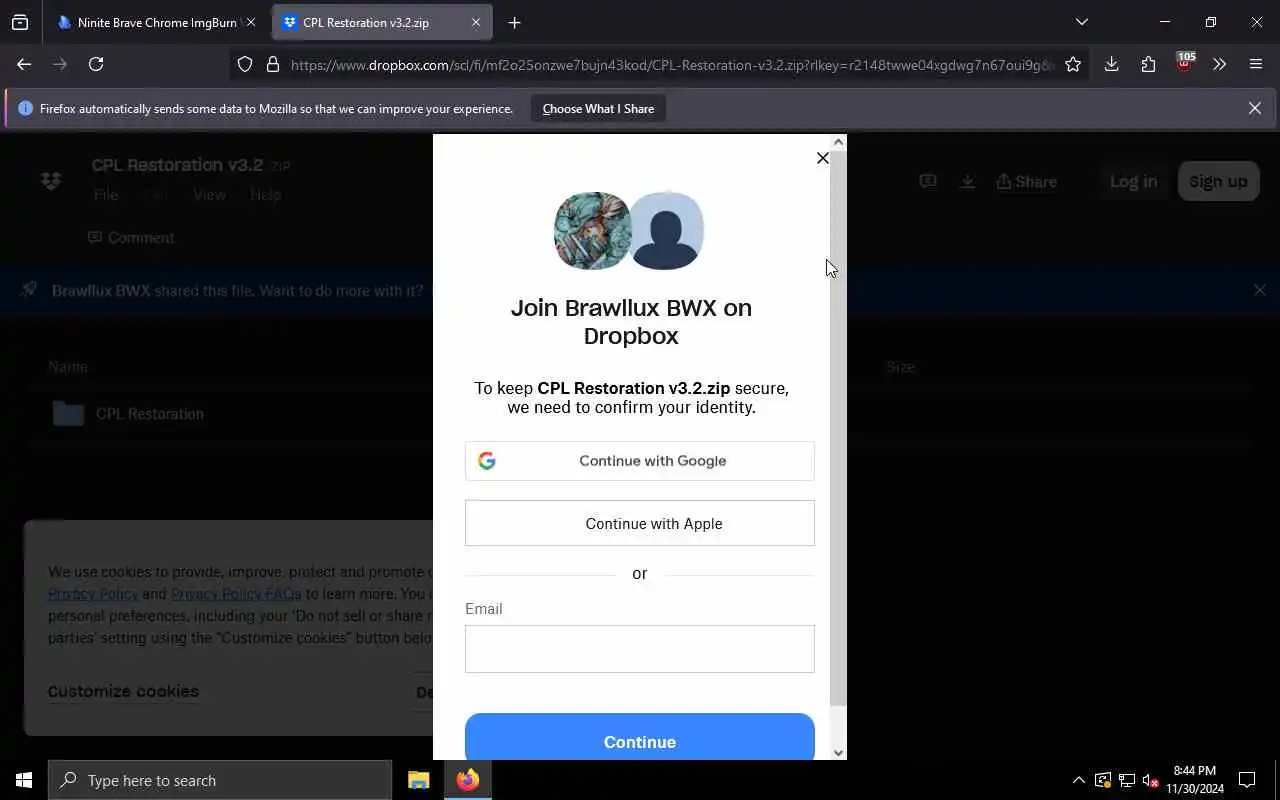Dismiss the Firefox data notification bar
The image size is (1280, 800).
tap(1254, 108)
